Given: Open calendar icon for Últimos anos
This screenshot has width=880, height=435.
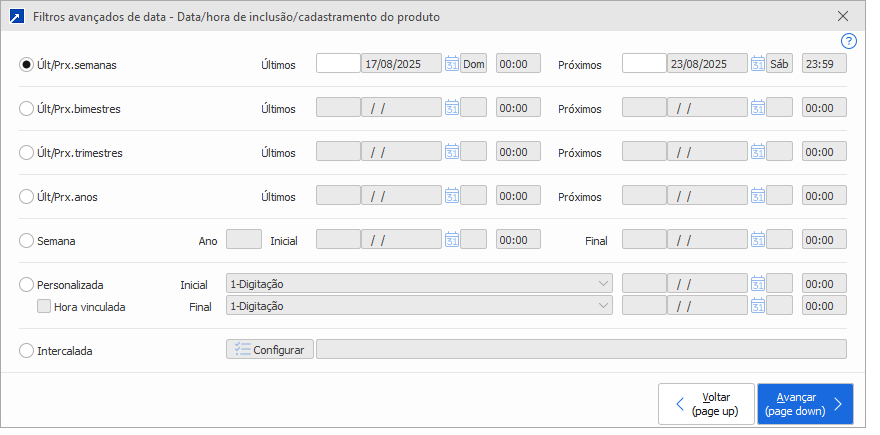Looking at the screenshot, I should (x=451, y=196).
